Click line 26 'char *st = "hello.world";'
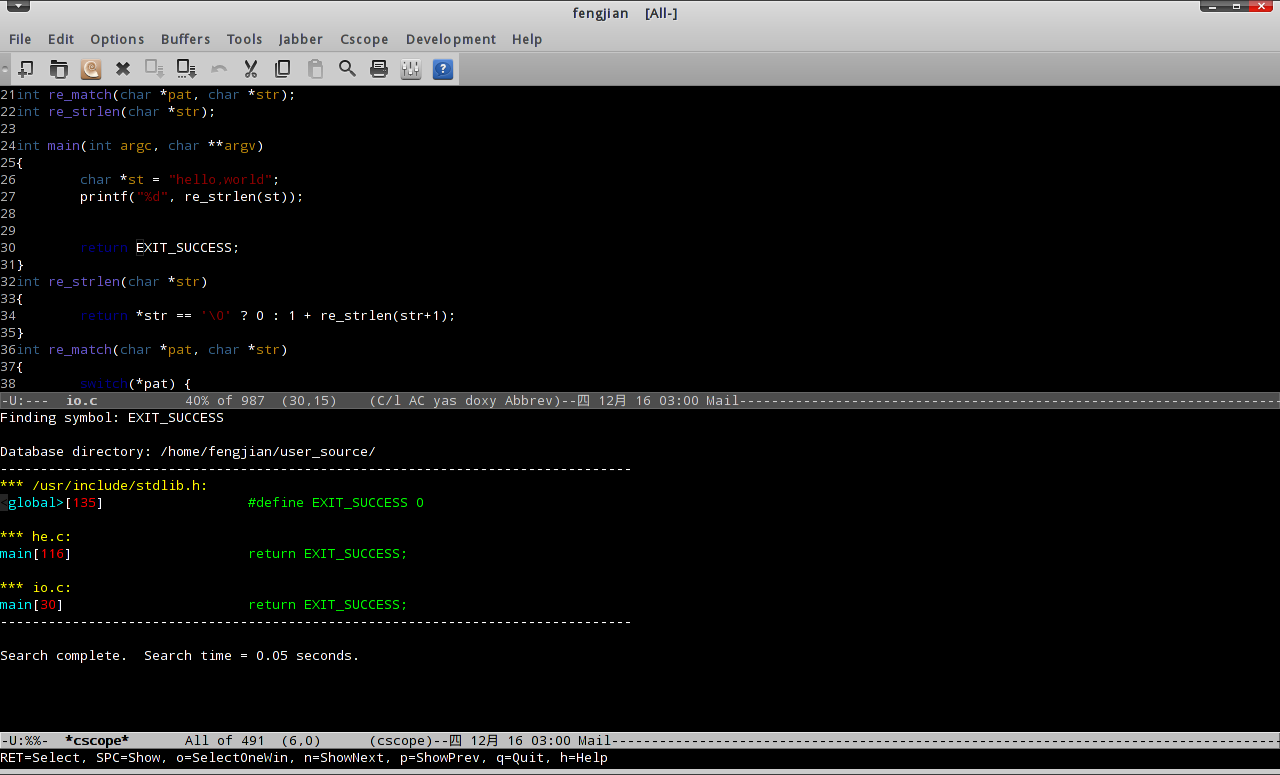Image resolution: width=1280 pixels, height=775 pixels. point(180,179)
